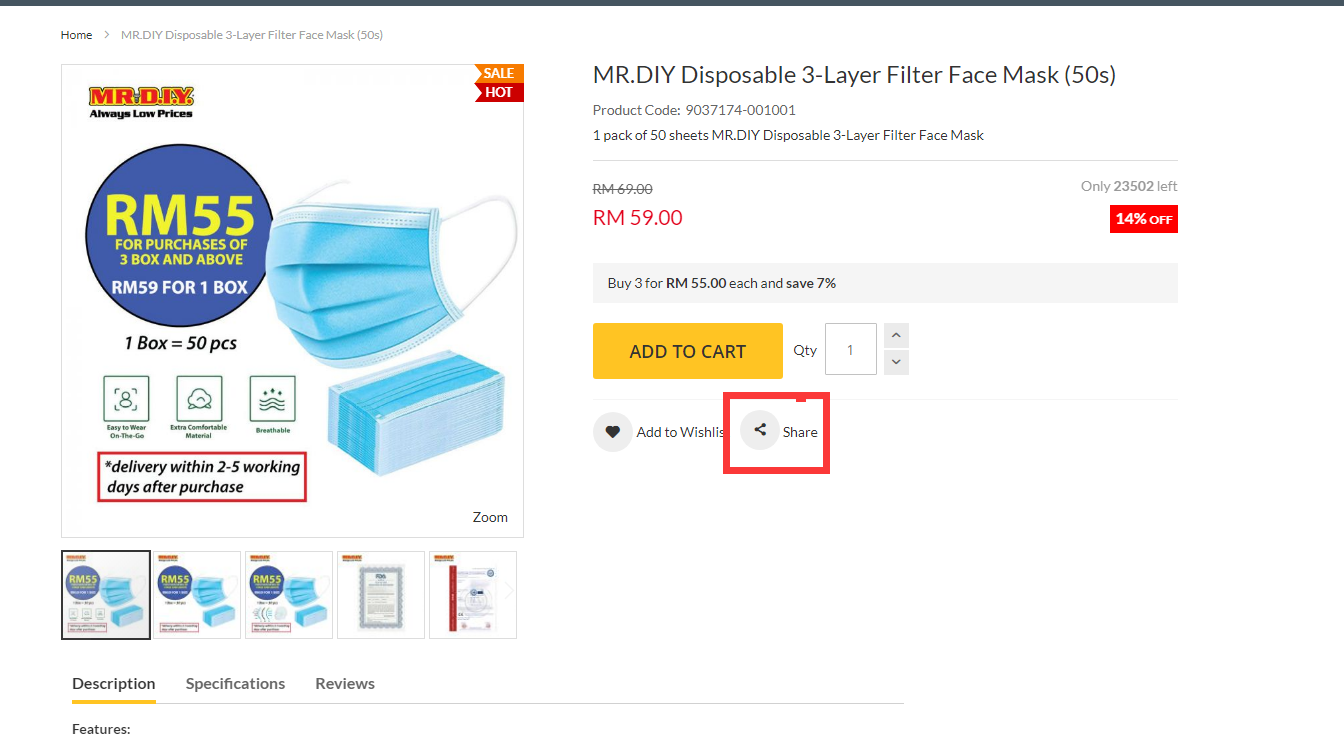
Task: View the FDA certificate thumbnail
Action: (x=381, y=594)
